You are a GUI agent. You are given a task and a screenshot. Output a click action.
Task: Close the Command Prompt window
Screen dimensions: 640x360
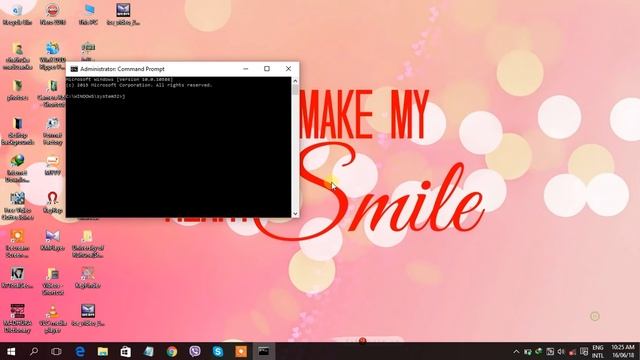pos(288,69)
